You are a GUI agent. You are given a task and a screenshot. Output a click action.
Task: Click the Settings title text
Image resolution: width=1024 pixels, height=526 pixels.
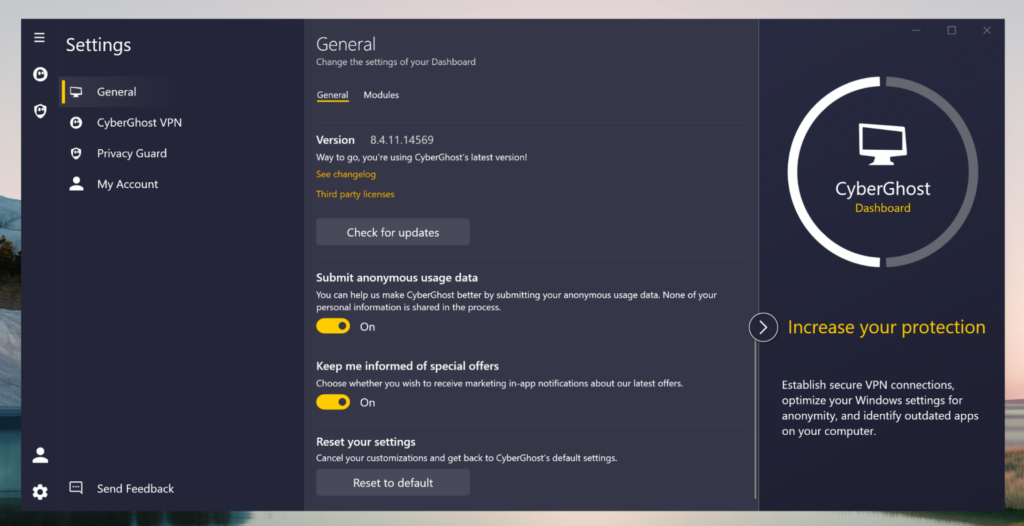99,45
